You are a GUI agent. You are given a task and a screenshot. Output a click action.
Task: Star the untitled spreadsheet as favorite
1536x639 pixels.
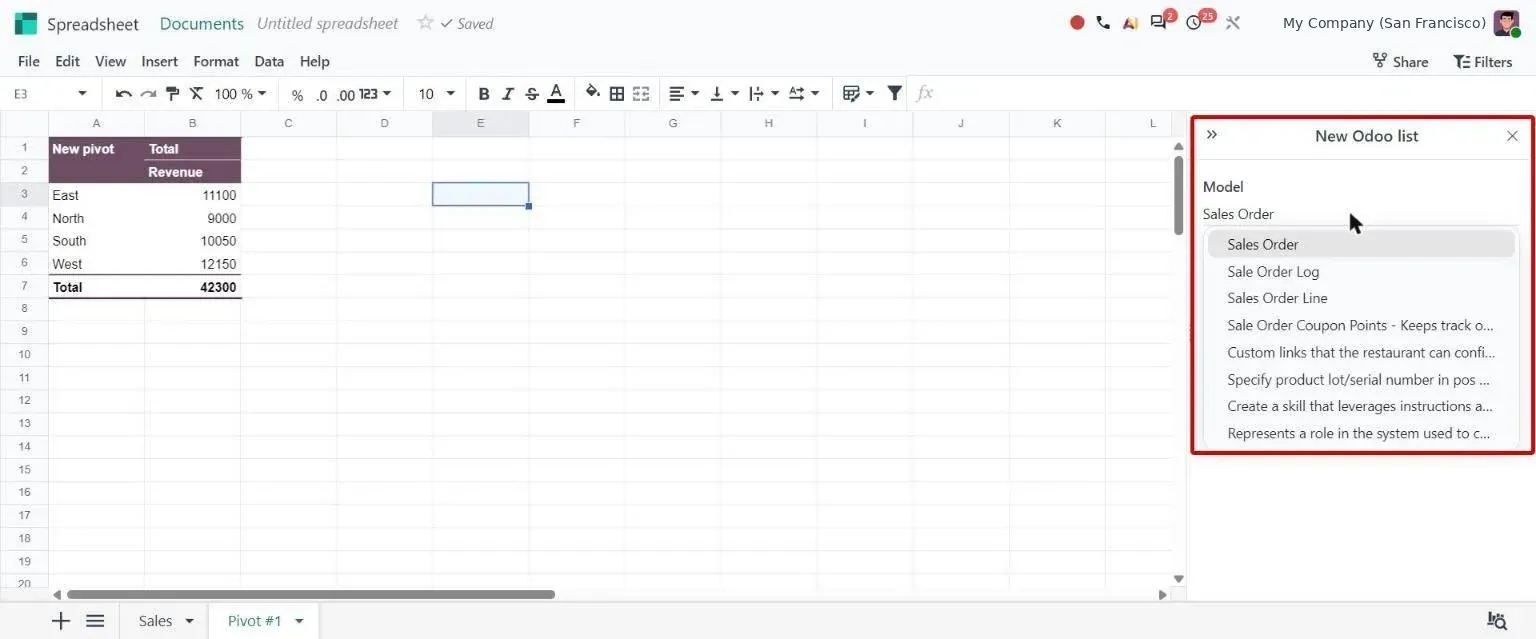point(425,22)
